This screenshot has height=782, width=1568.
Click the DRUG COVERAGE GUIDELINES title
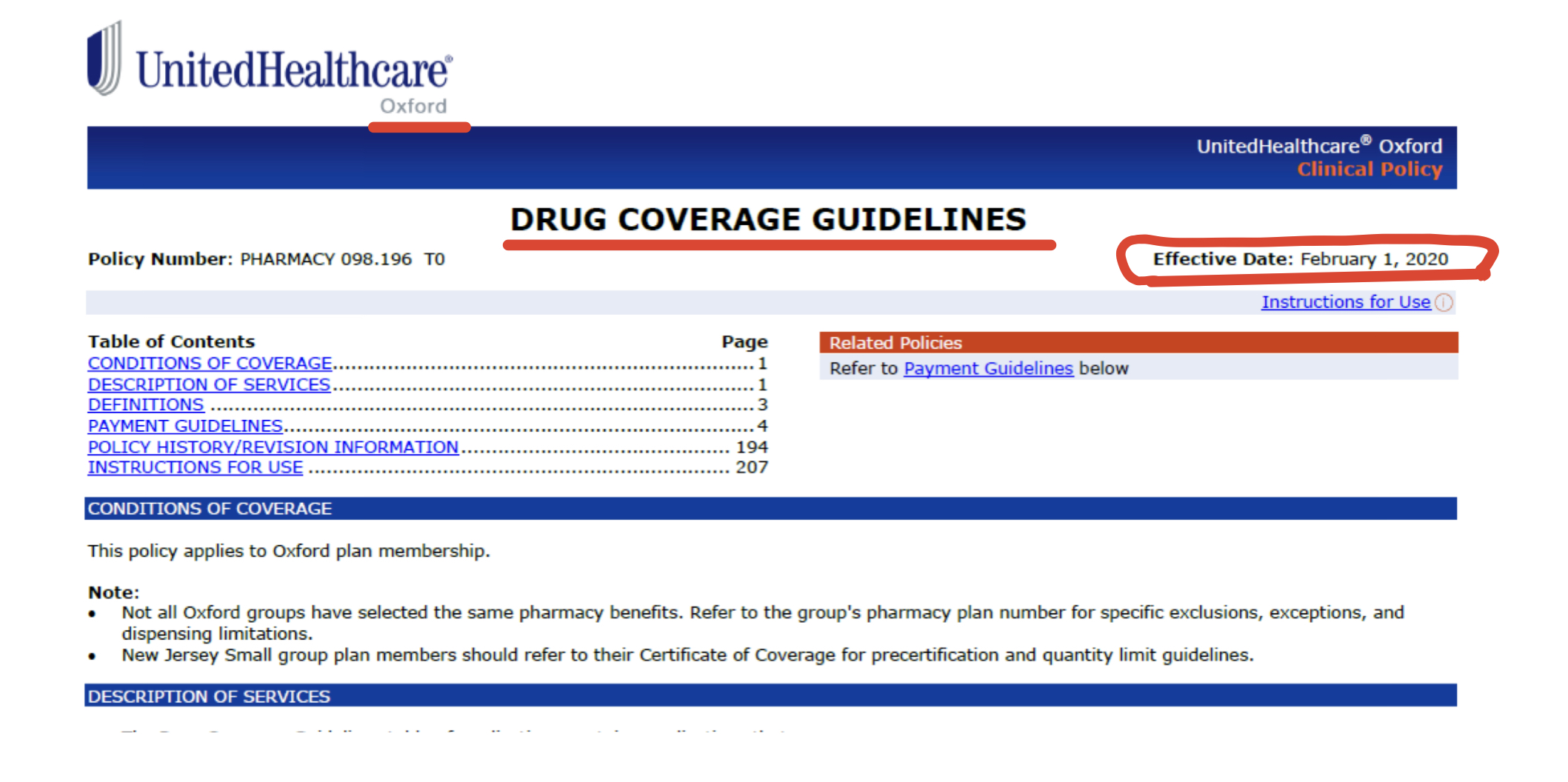pyautogui.click(x=768, y=220)
